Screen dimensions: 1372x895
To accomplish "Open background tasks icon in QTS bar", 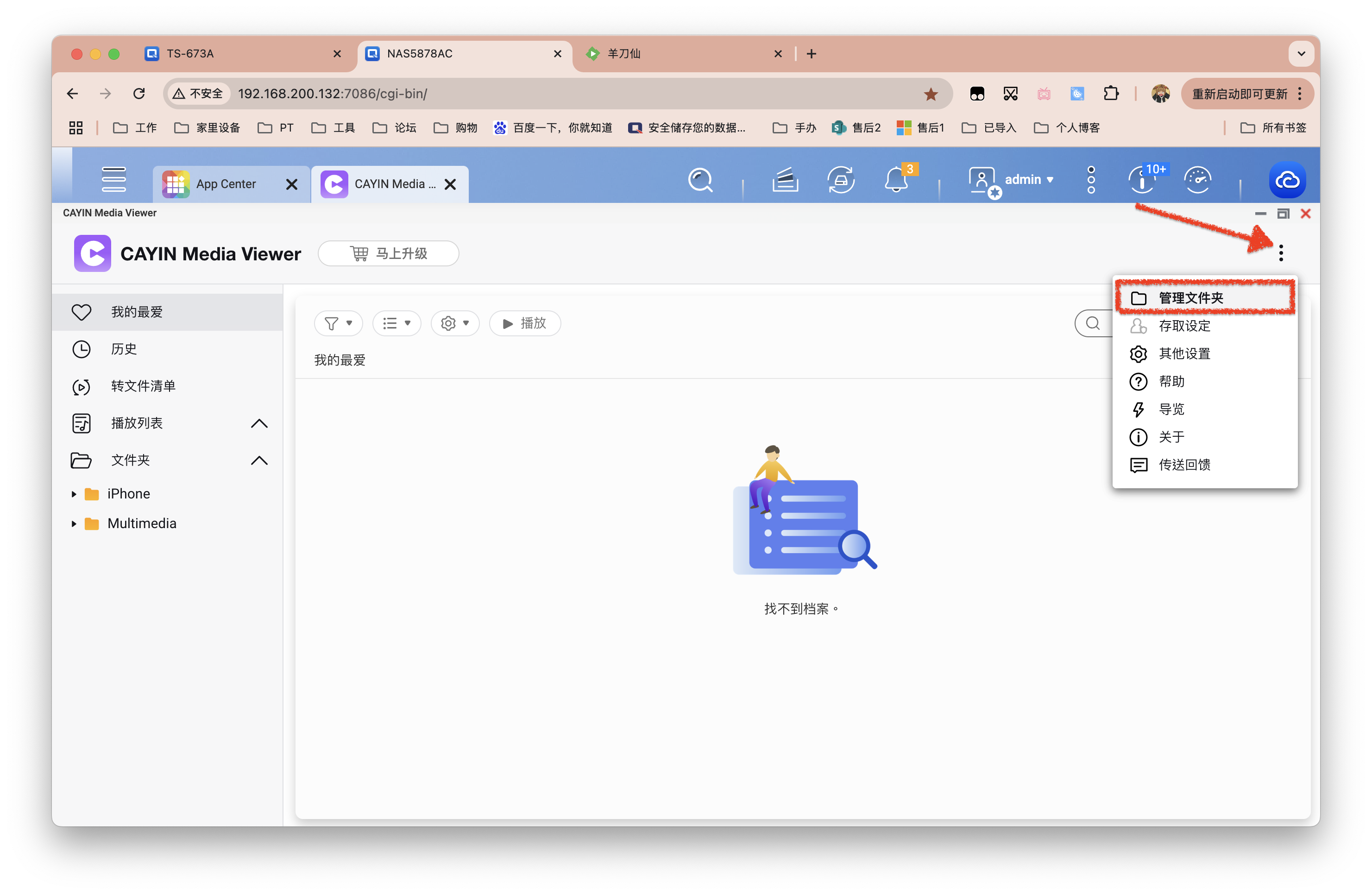I will 785,180.
